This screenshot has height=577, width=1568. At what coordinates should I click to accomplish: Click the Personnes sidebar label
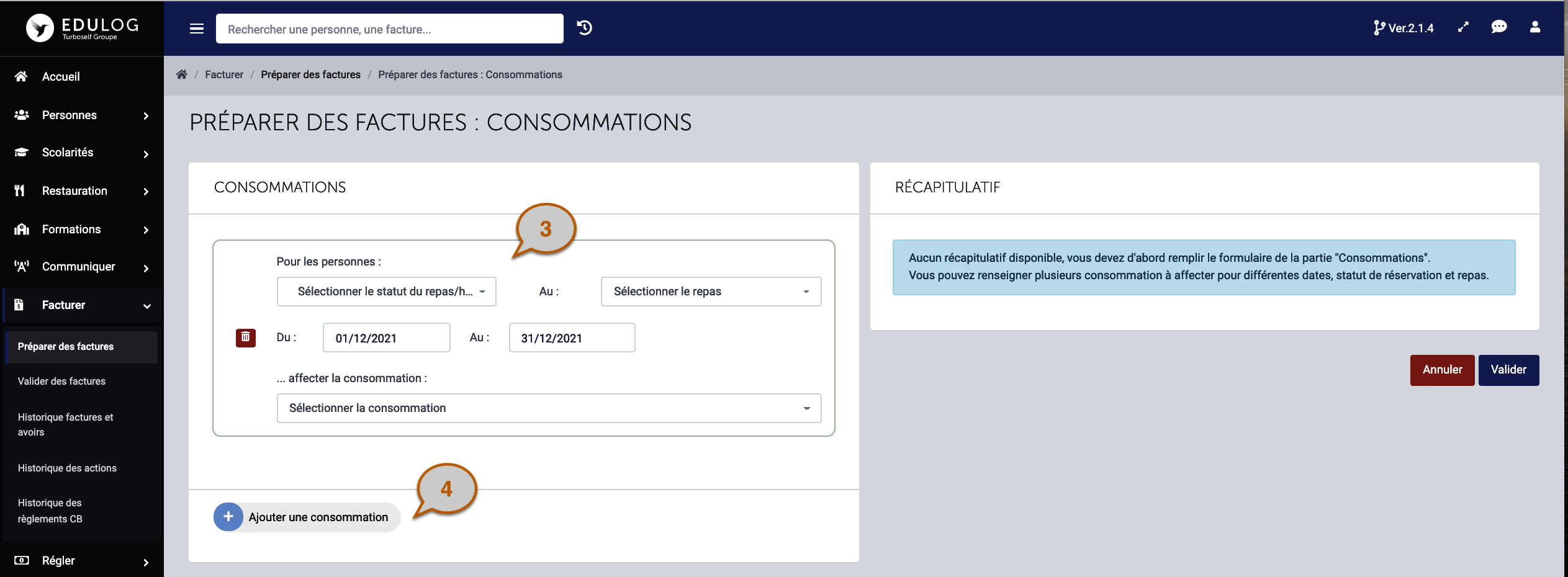70,115
